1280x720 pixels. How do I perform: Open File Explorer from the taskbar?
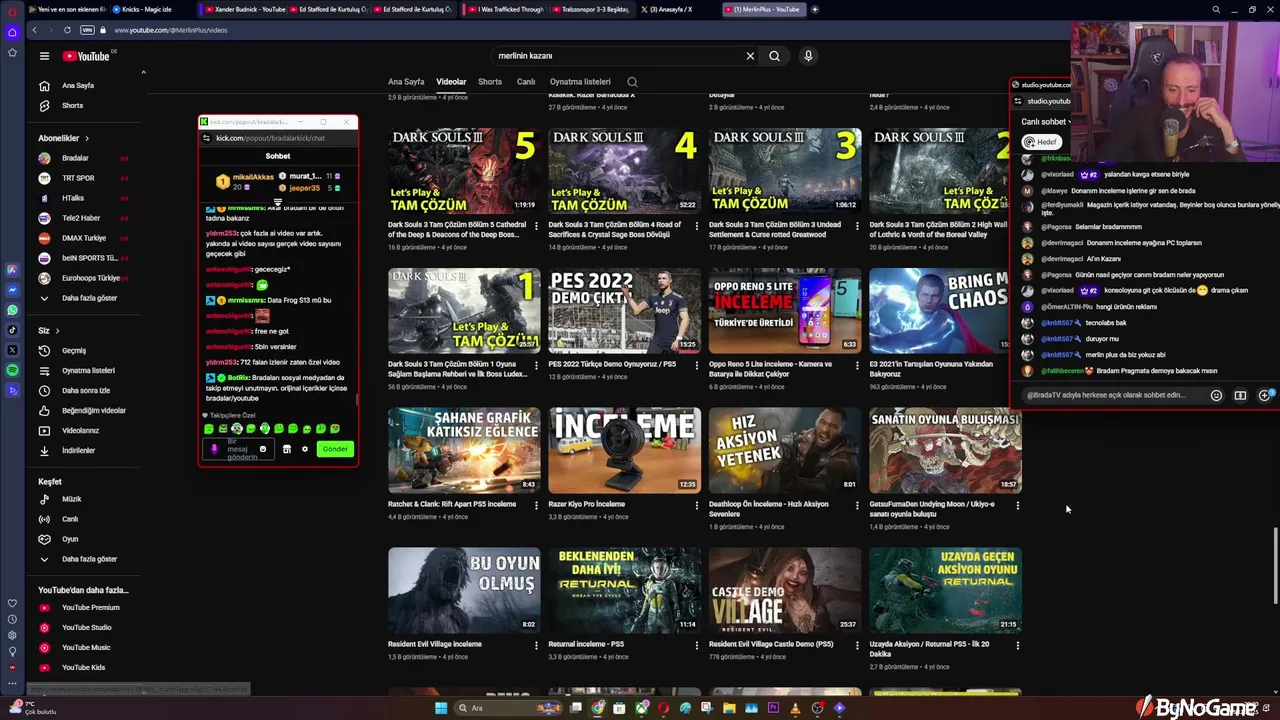click(729, 708)
